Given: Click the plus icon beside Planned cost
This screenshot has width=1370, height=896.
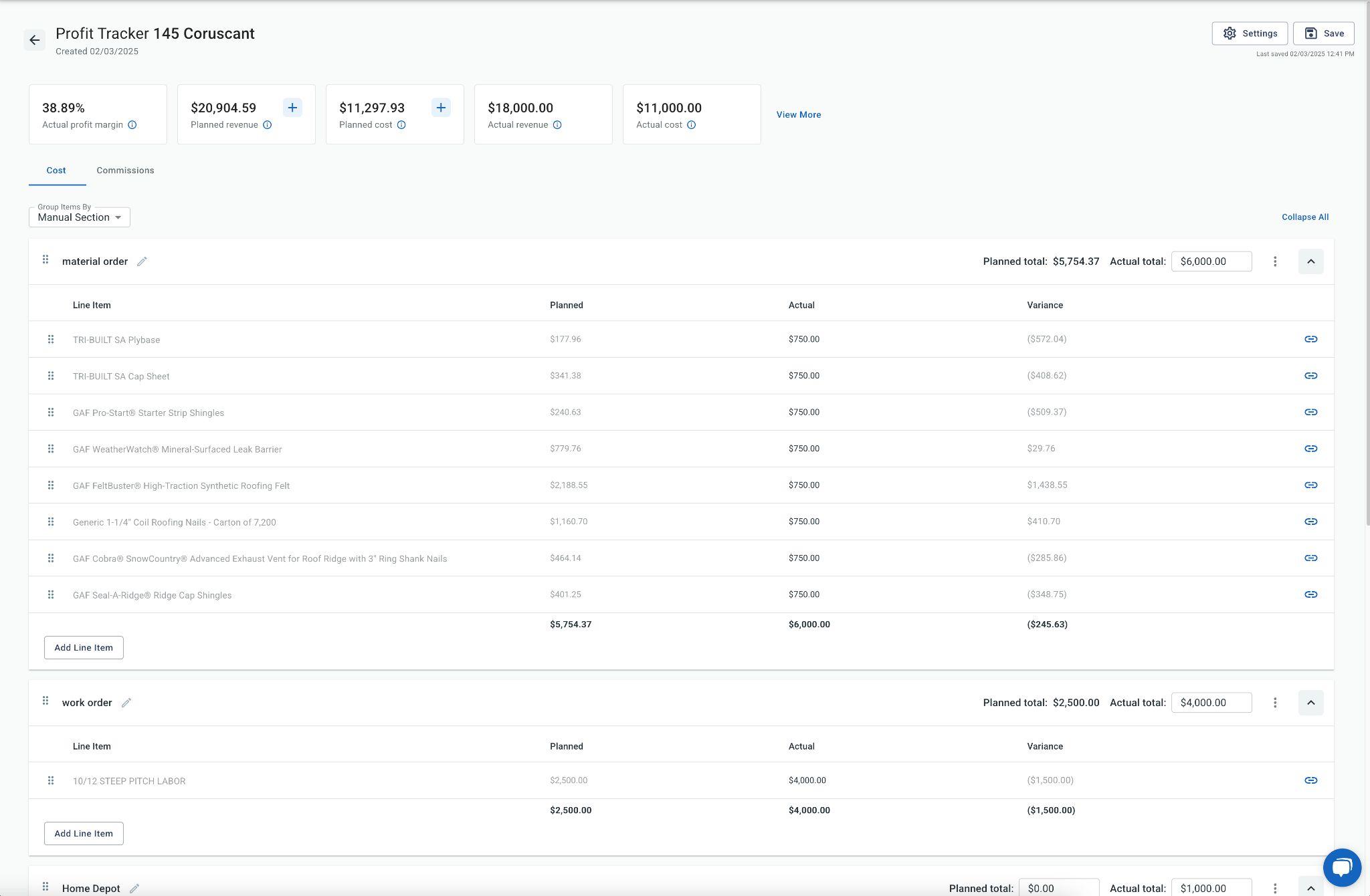Looking at the screenshot, I should click(x=441, y=108).
